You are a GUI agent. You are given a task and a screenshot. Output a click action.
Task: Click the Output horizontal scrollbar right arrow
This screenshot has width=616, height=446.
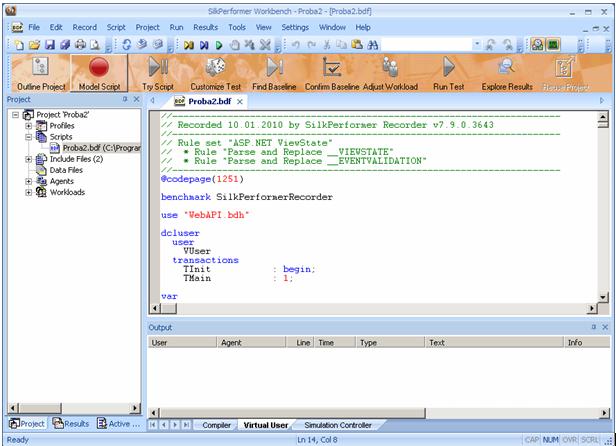(x=605, y=413)
